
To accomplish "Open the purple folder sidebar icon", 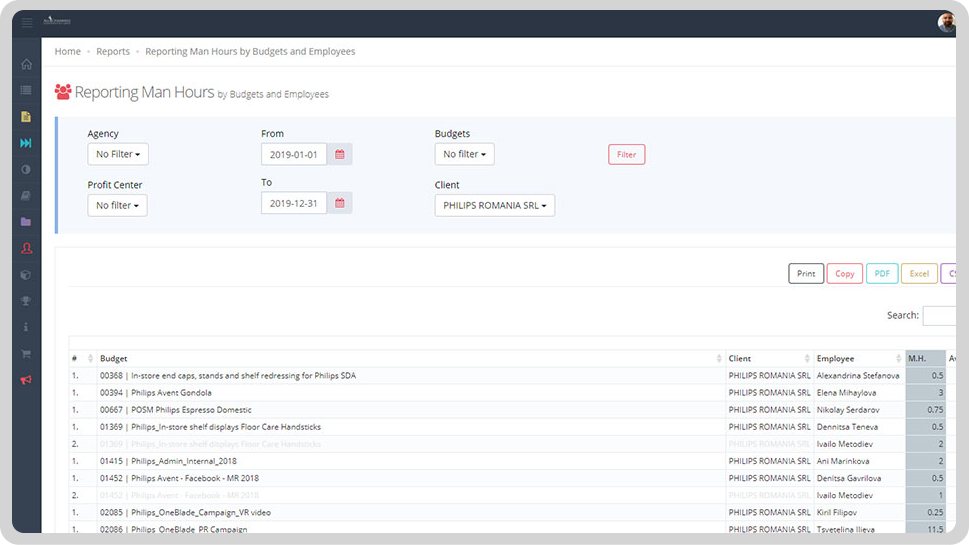I will 26,222.
